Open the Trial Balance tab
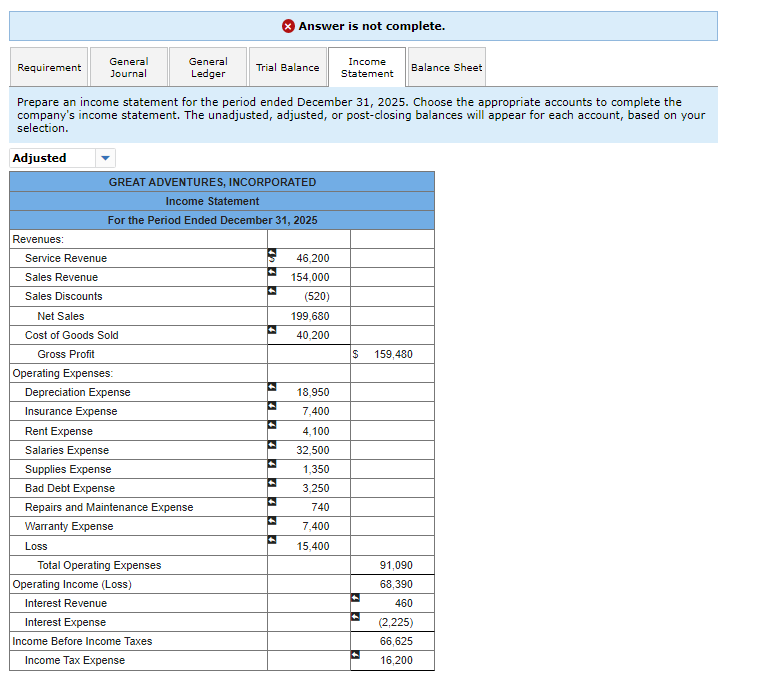762x675 pixels. pyautogui.click(x=288, y=67)
